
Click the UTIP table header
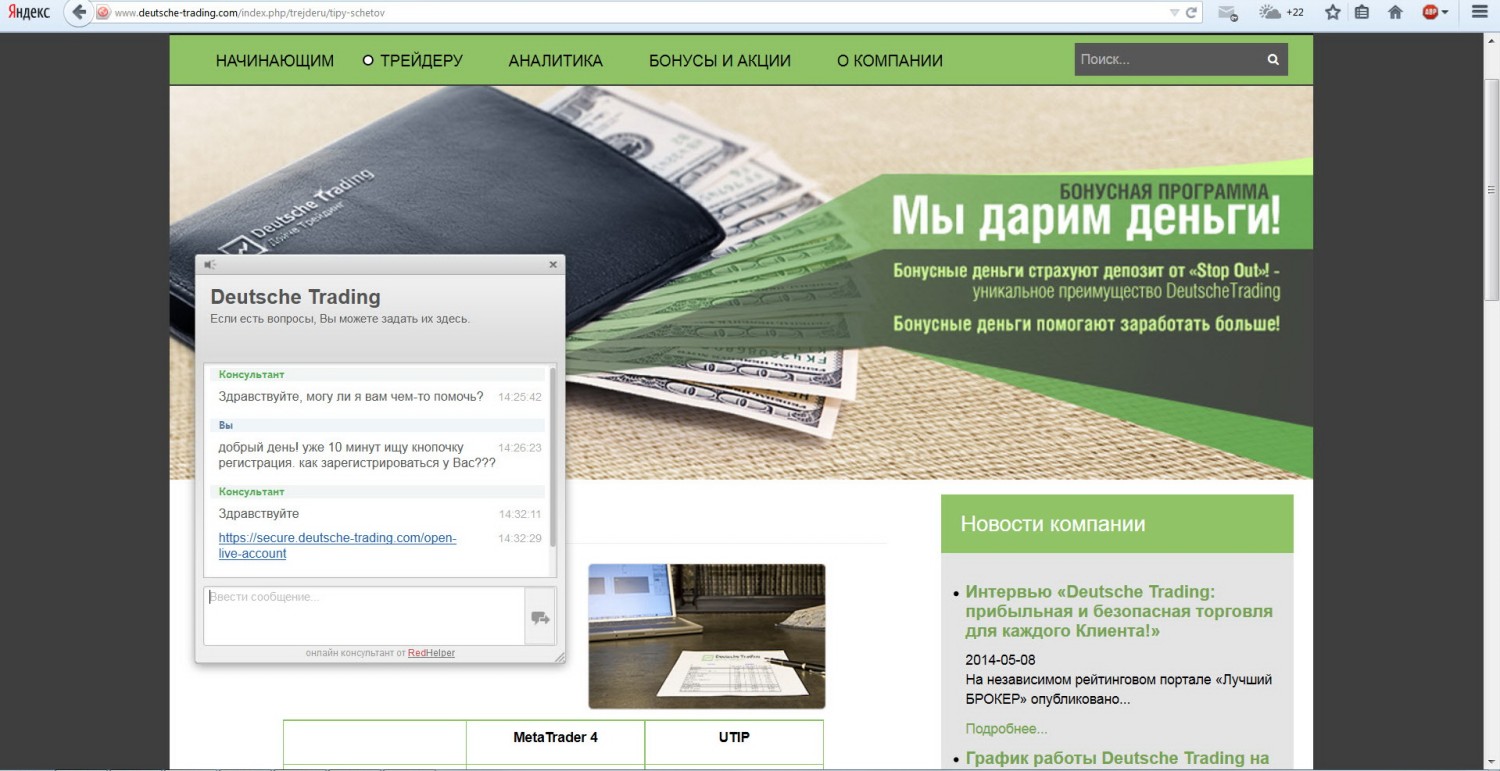733,737
